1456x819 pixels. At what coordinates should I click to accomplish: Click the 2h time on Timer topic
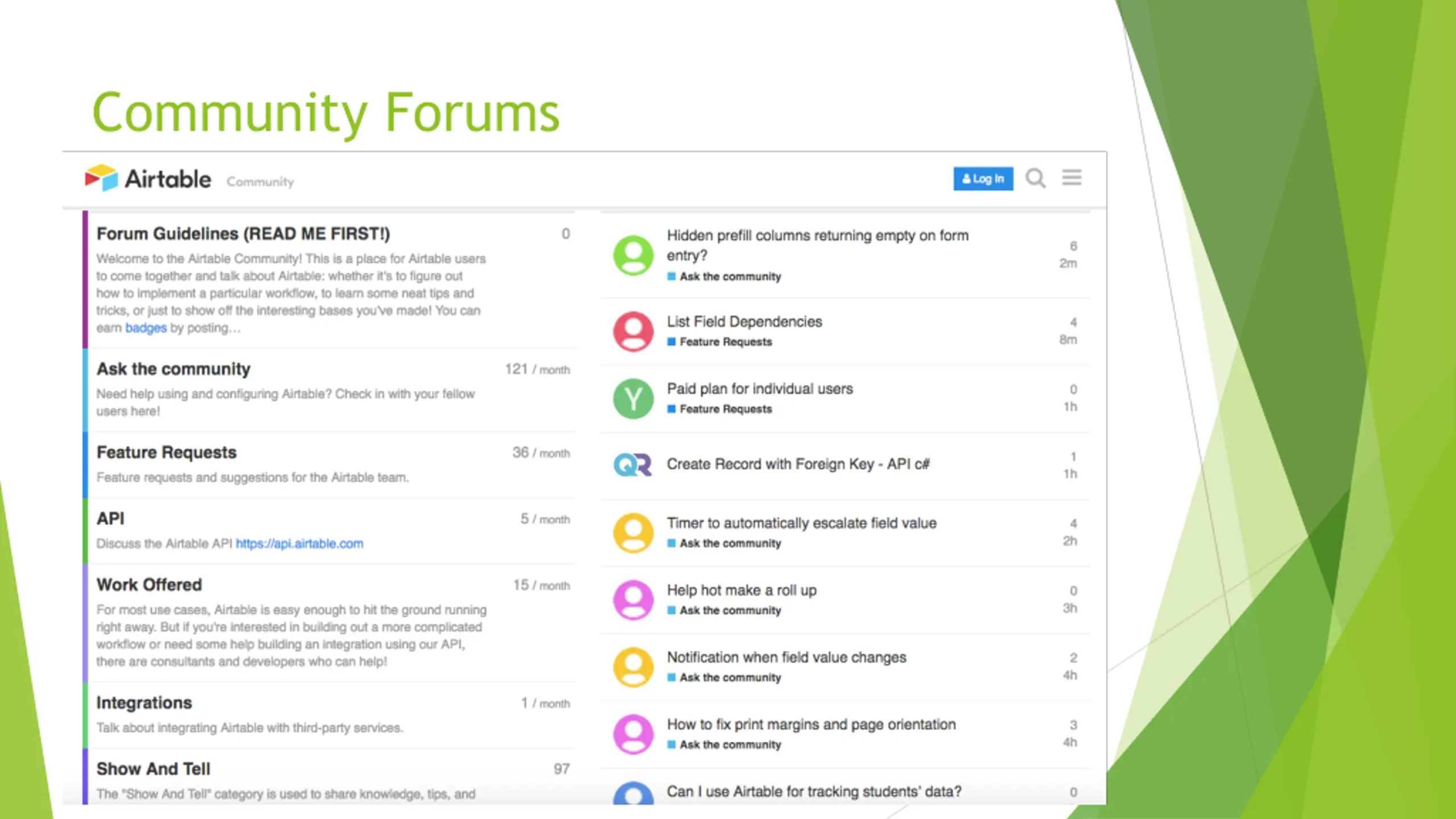pos(1070,541)
